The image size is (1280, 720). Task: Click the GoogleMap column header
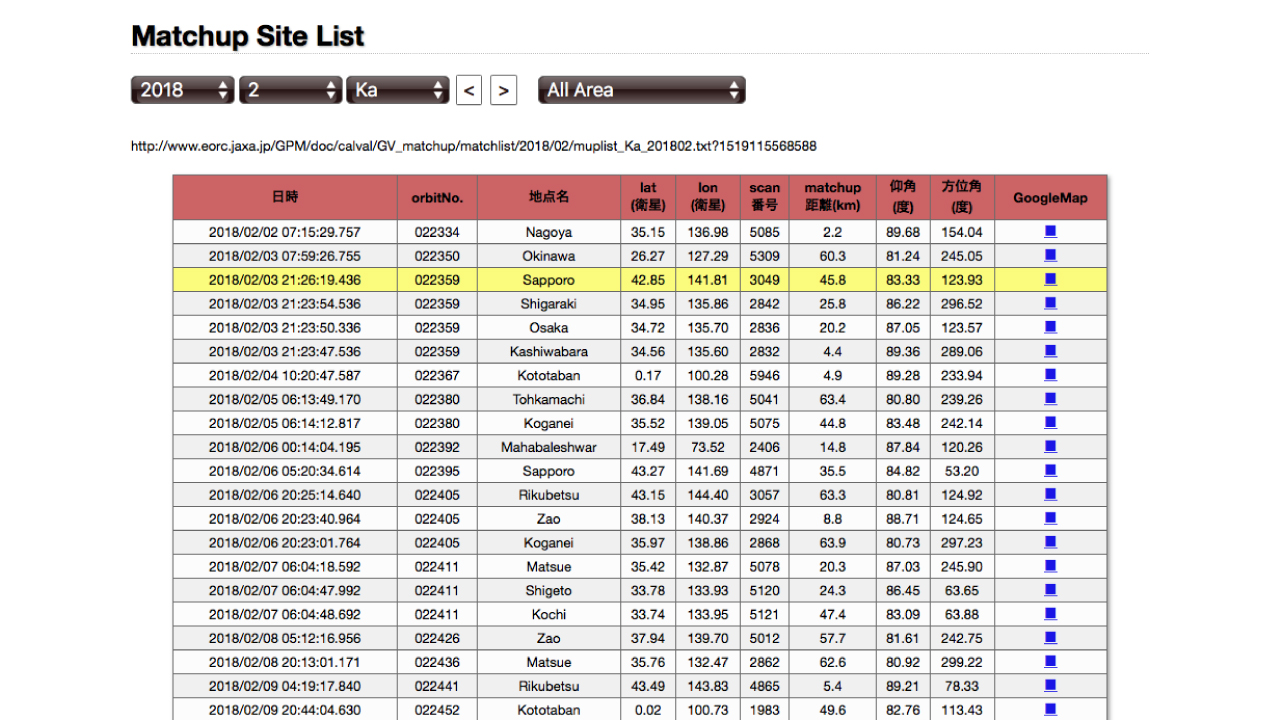(1050, 198)
